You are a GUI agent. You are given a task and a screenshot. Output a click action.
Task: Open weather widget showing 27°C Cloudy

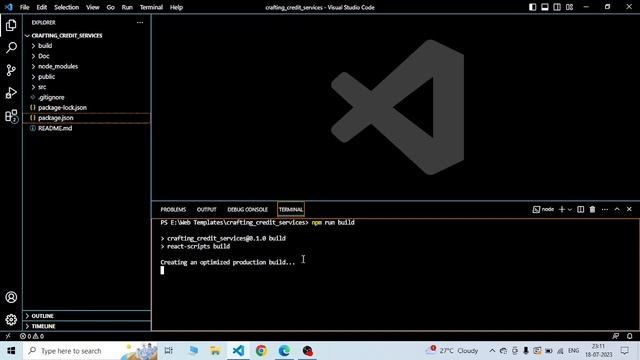(452, 351)
